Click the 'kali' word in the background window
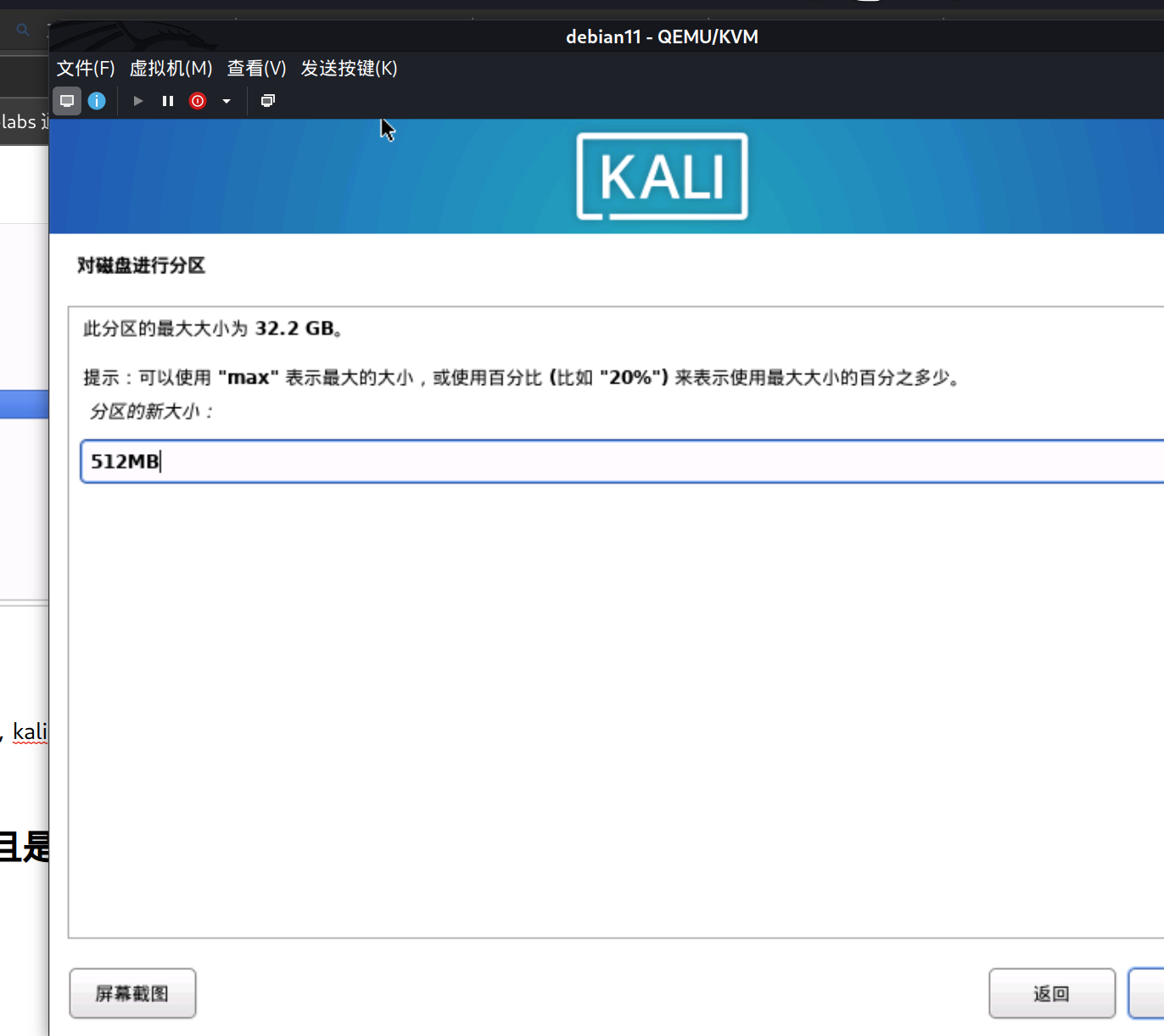The image size is (1164, 1036). [30, 731]
